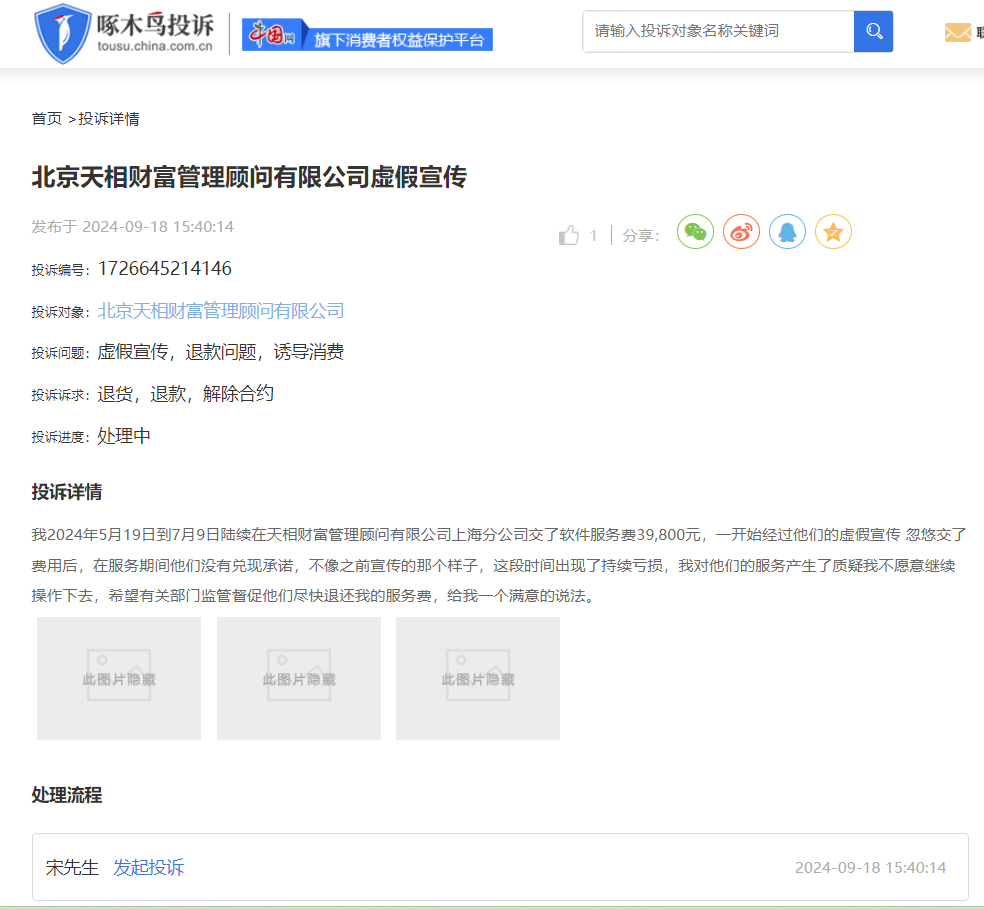The image size is (984, 909).
Task: Open the first hidden image thumbnail
Action: pyautogui.click(x=119, y=678)
